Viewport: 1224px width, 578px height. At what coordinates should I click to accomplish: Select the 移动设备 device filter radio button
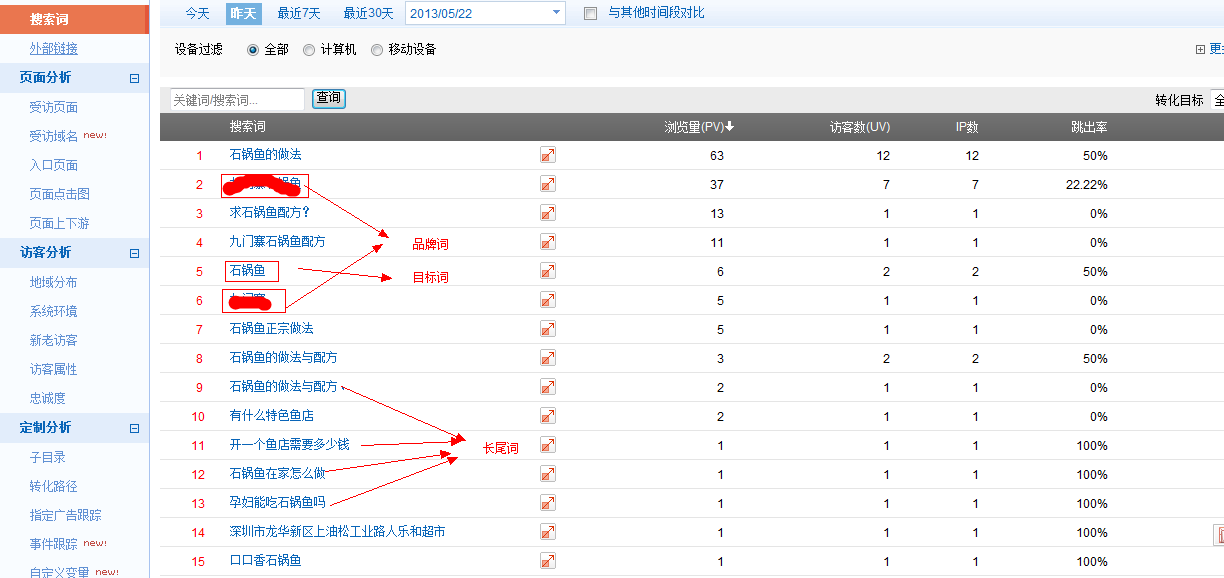[377, 48]
